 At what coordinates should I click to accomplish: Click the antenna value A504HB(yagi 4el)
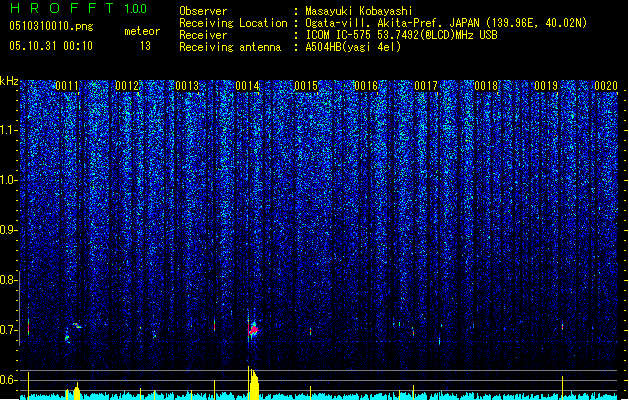coord(353,47)
